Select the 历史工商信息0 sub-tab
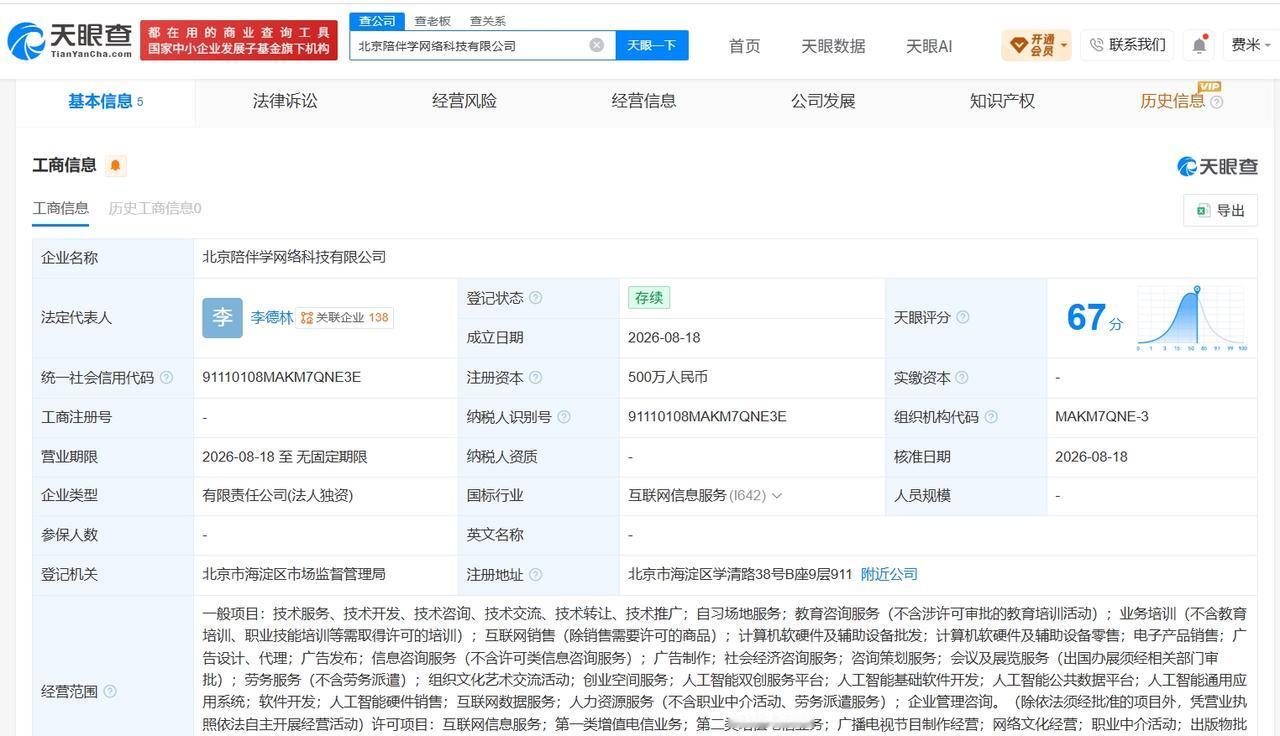 point(155,208)
